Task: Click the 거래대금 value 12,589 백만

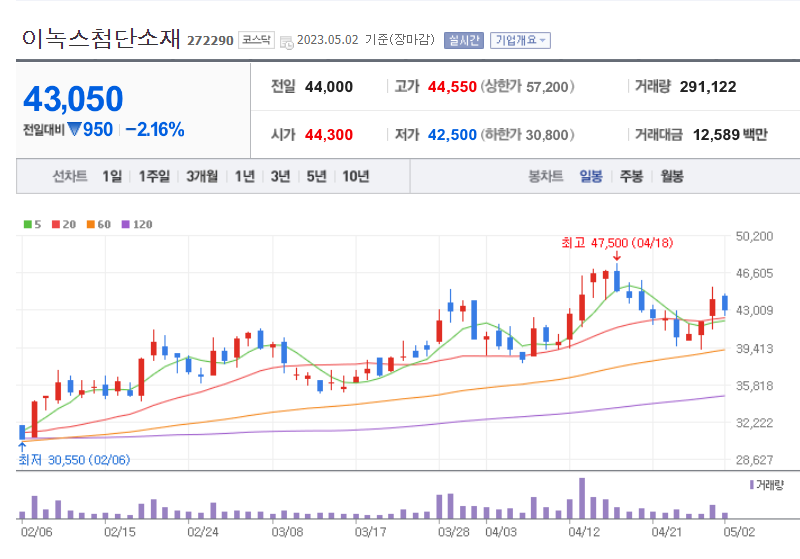Action: click(x=730, y=135)
